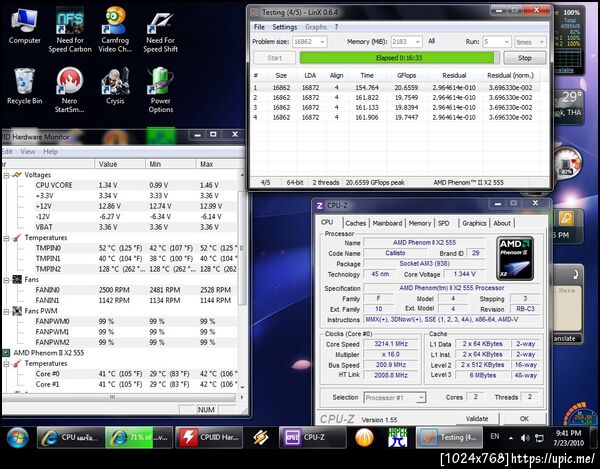This screenshot has height=469, width=600.
Task: Click the OK button in CPU-Z
Action: [524, 419]
